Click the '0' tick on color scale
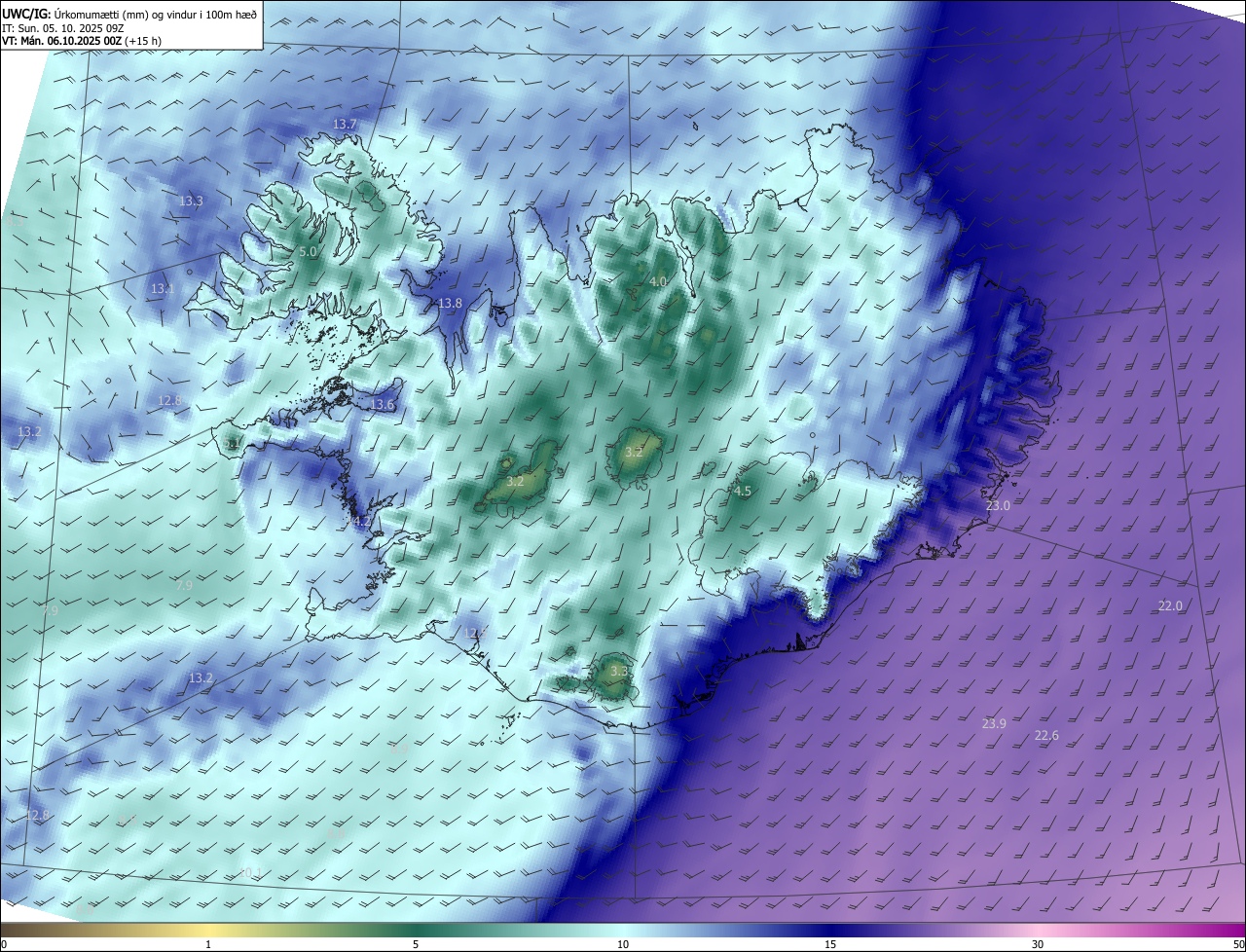Image resolution: width=1246 pixels, height=952 pixels. click(x=4, y=944)
